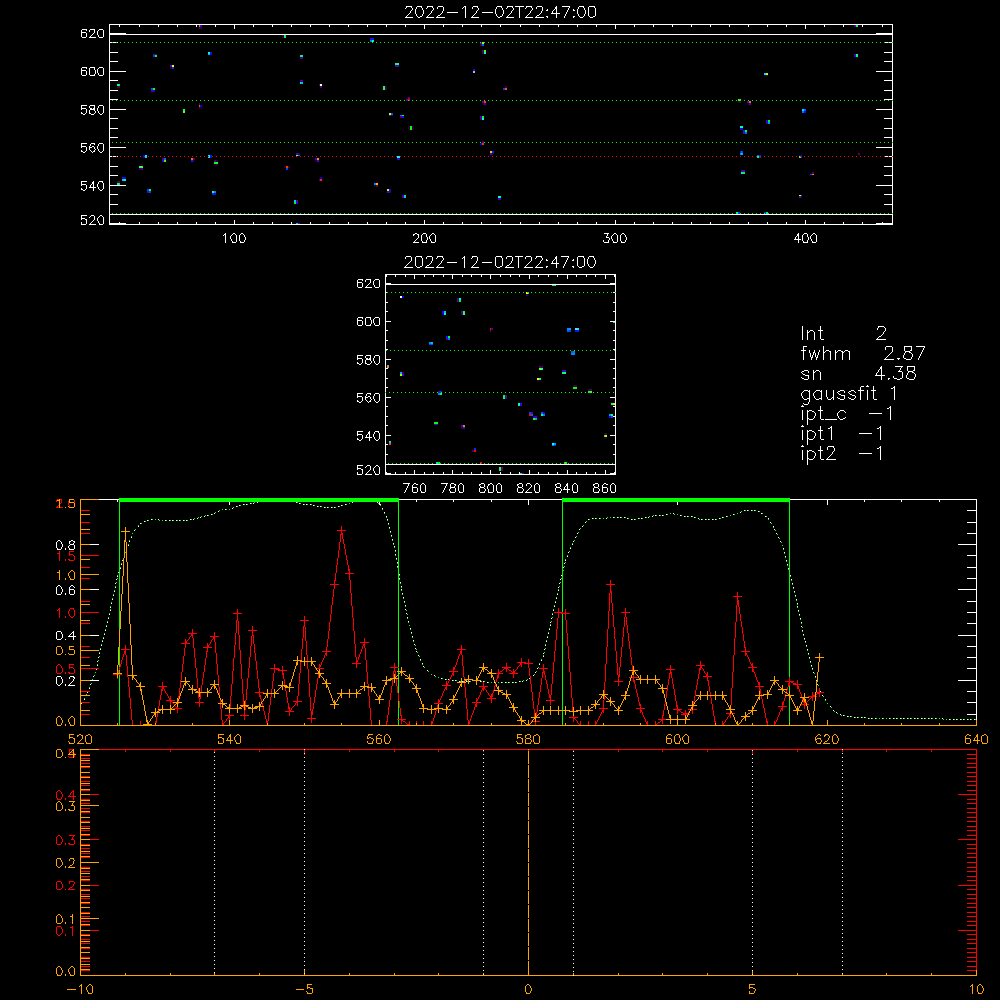Click x-axis label 840 on the middle plot
The height and width of the screenshot is (1000, 1000).
pos(566,489)
